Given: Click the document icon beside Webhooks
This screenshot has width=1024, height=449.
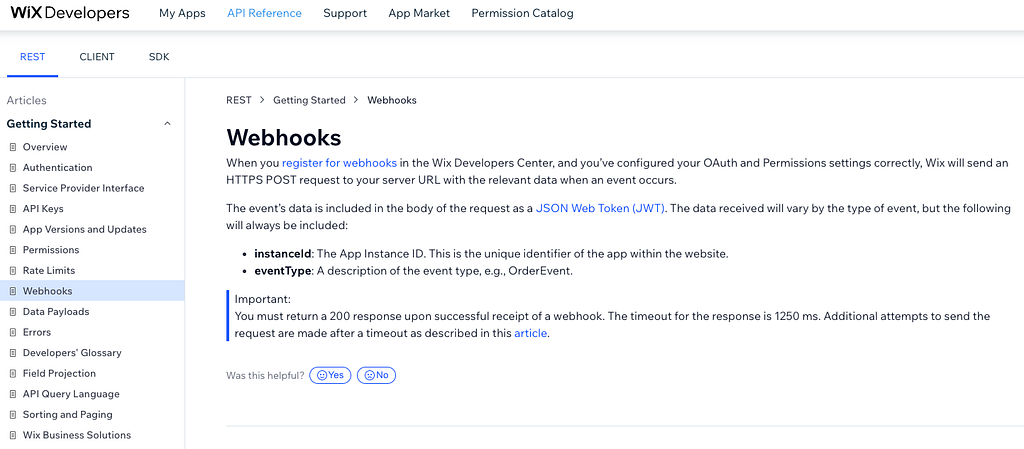Looking at the screenshot, I should 13,291.
